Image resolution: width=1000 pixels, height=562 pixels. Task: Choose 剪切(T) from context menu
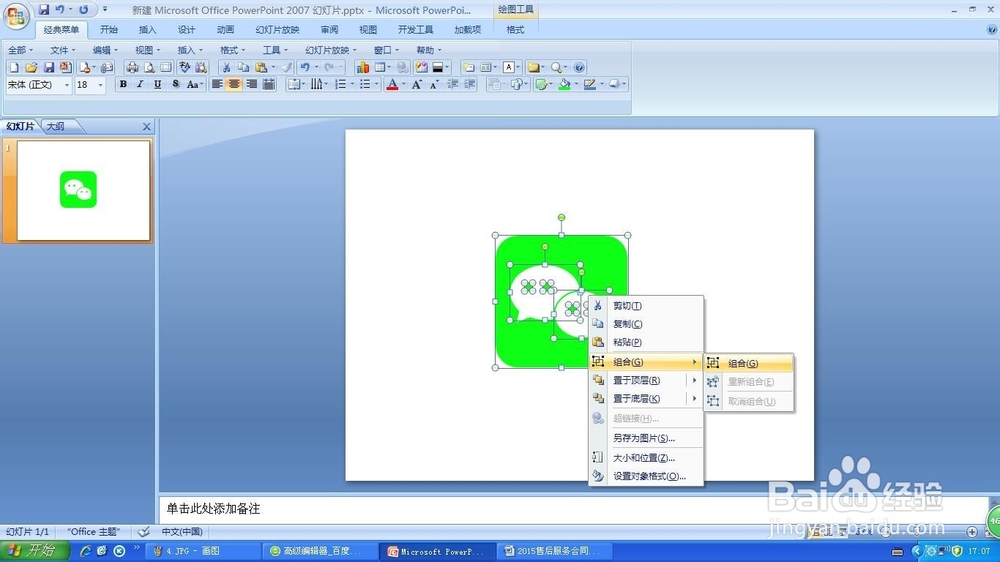pyautogui.click(x=646, y=306)
